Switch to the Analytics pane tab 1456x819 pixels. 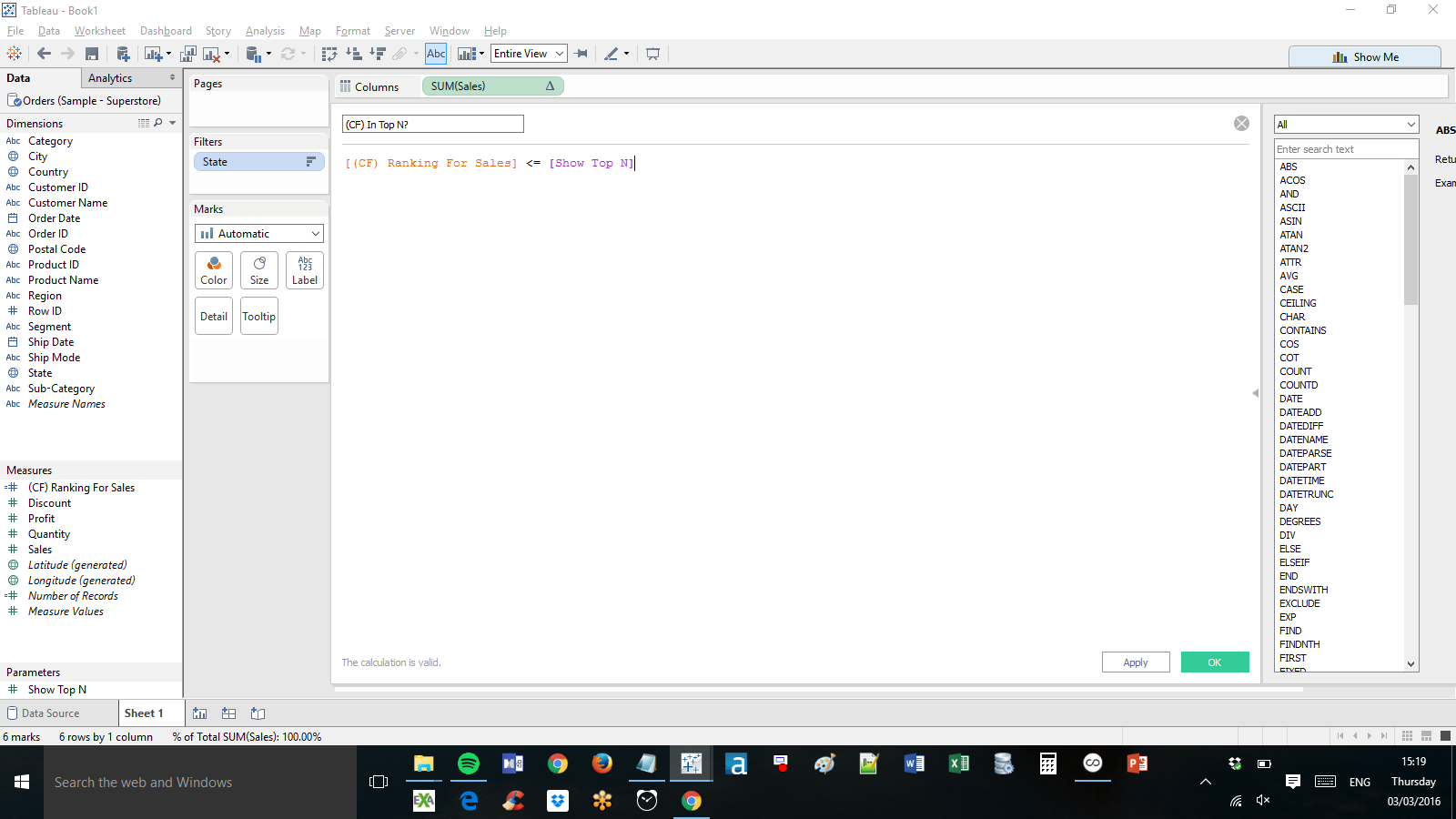click(110, 78)
